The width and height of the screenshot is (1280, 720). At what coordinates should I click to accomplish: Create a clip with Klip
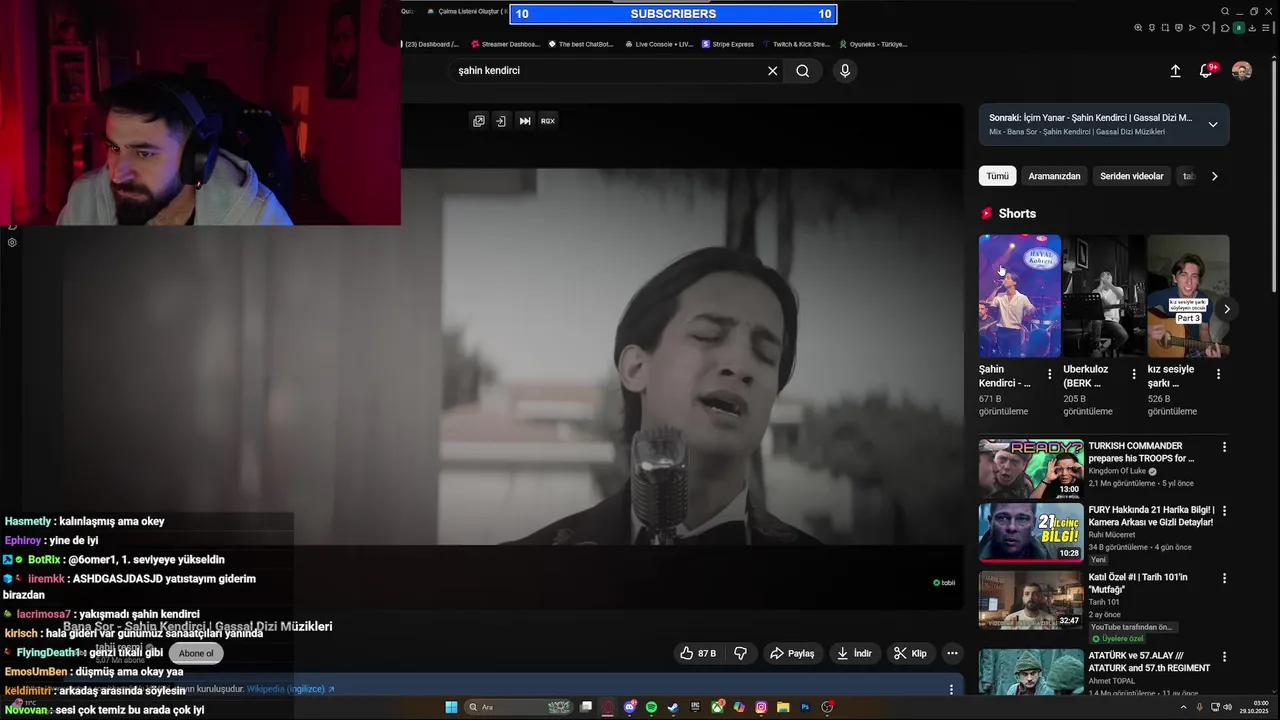click(910, 653)
